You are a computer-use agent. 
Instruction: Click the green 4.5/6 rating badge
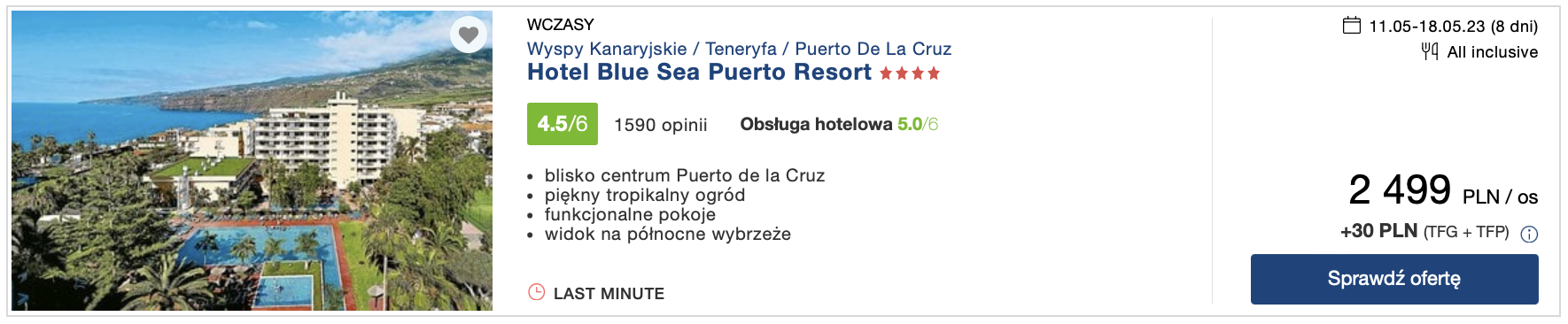[x=563, y=124]
